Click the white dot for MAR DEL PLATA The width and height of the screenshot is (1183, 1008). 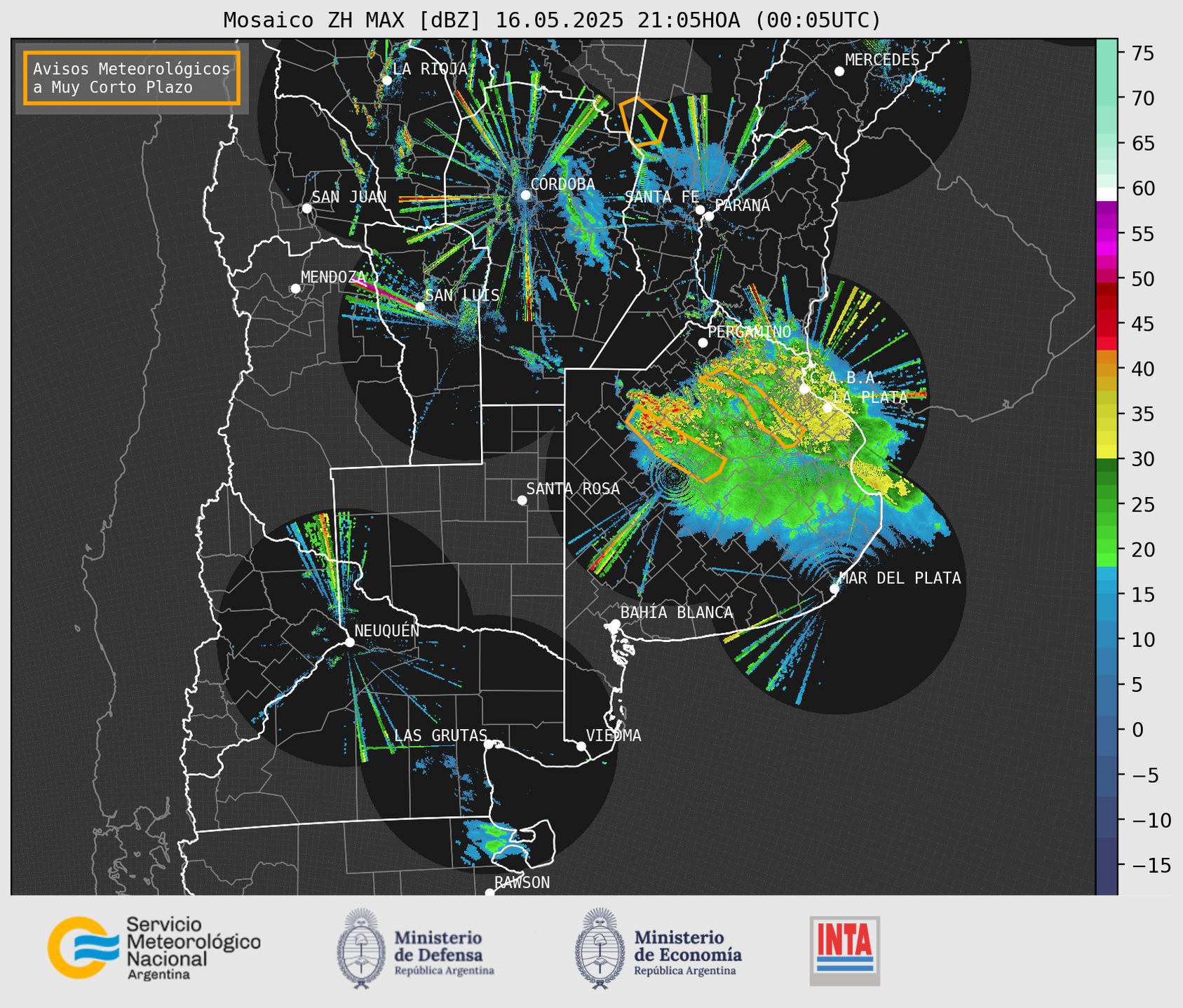click(834, 588)
